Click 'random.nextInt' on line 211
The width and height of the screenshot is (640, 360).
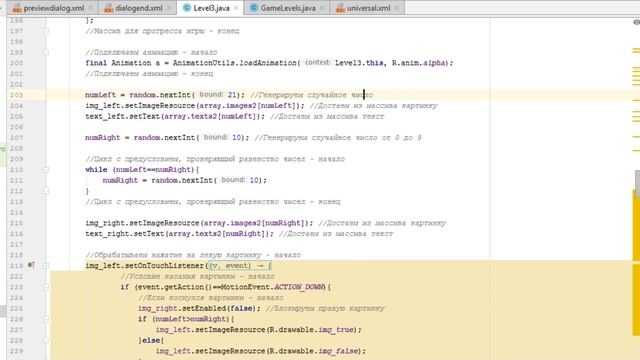click(x=182, y=180)
